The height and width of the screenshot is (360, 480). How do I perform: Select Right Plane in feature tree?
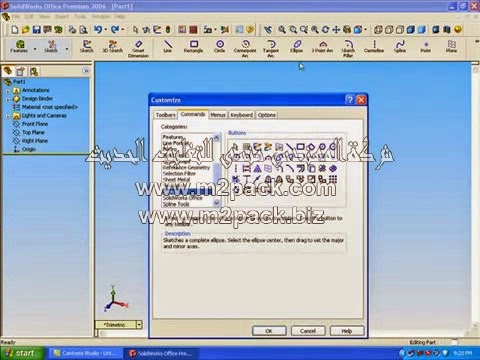click(31, 141)
